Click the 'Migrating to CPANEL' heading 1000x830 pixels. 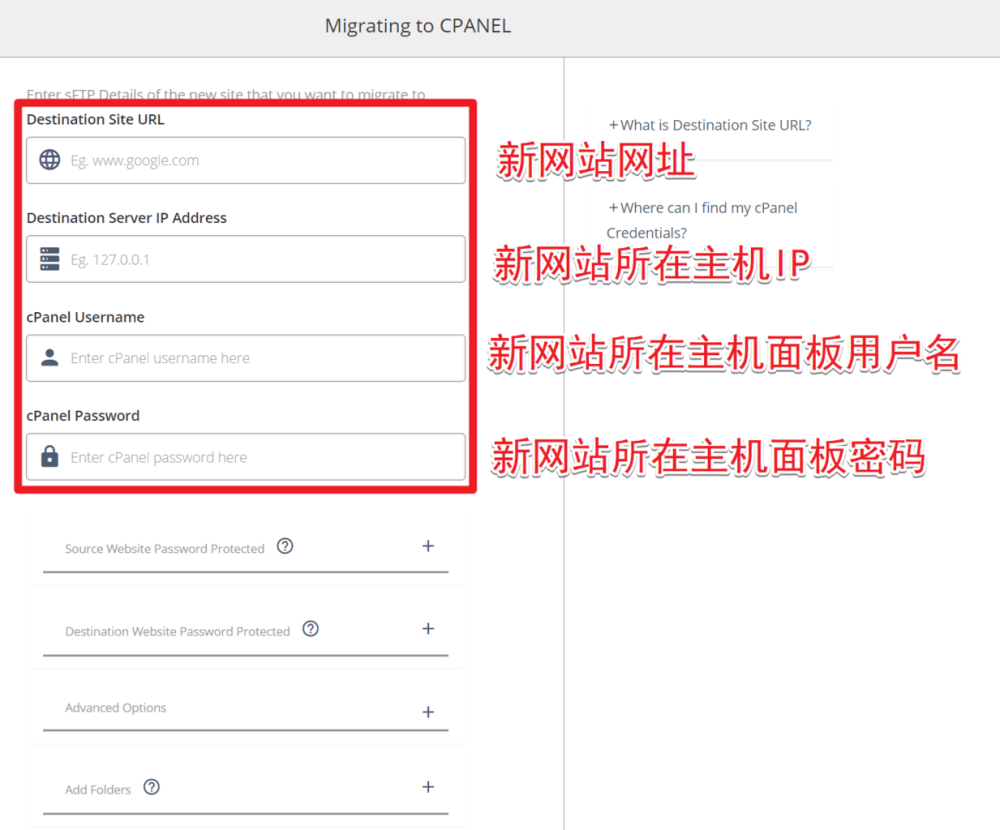pos(418,26)
